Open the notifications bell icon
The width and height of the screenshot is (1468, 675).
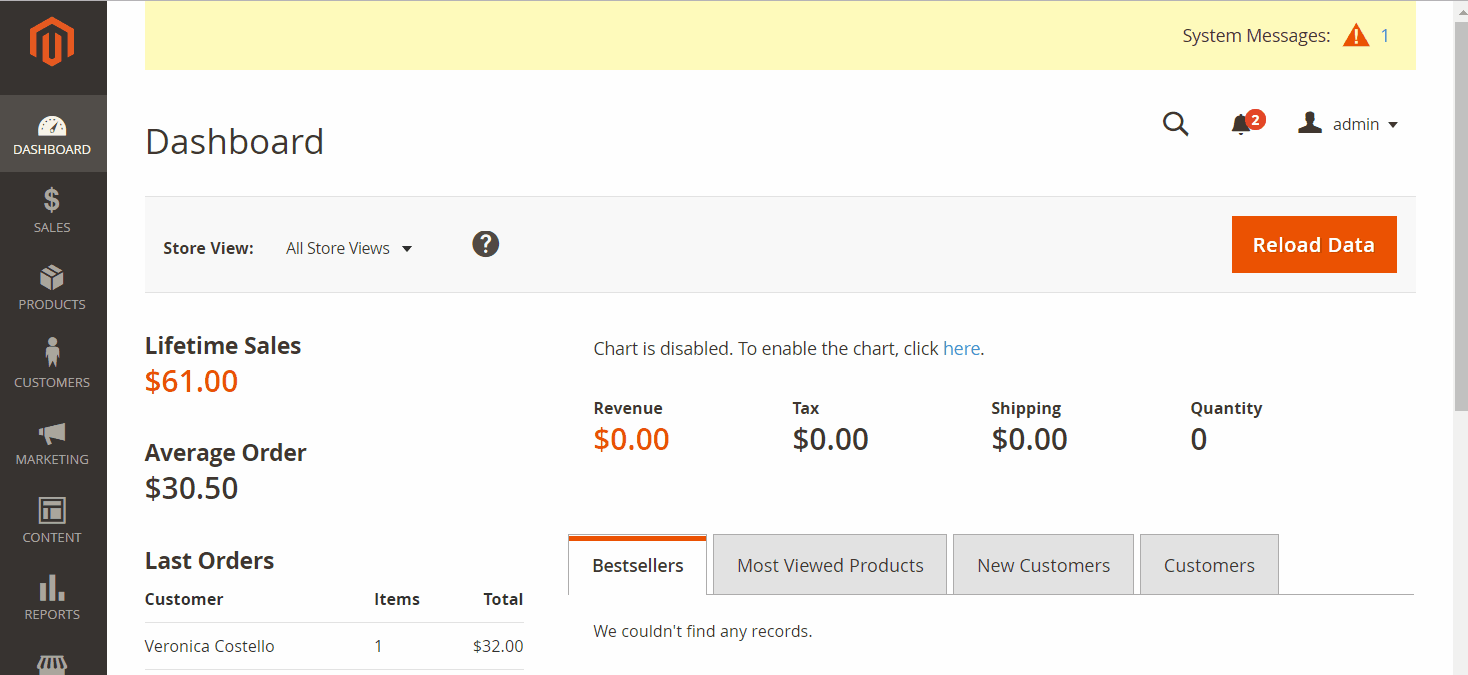(x=1241, y=124)
